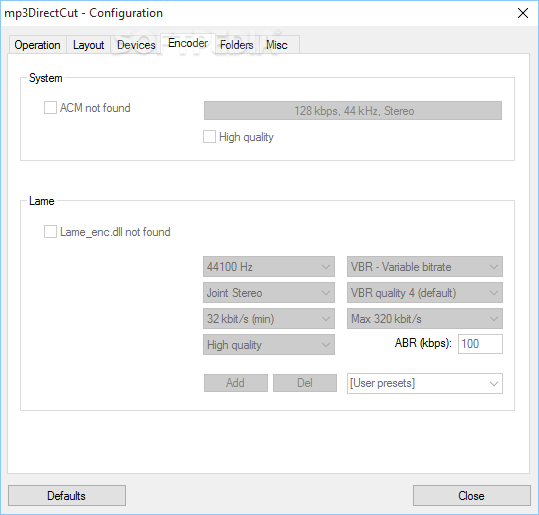The image size is (539, 515).
Task: Click the Close button at the bottom
Action: (x=472, y=495)
